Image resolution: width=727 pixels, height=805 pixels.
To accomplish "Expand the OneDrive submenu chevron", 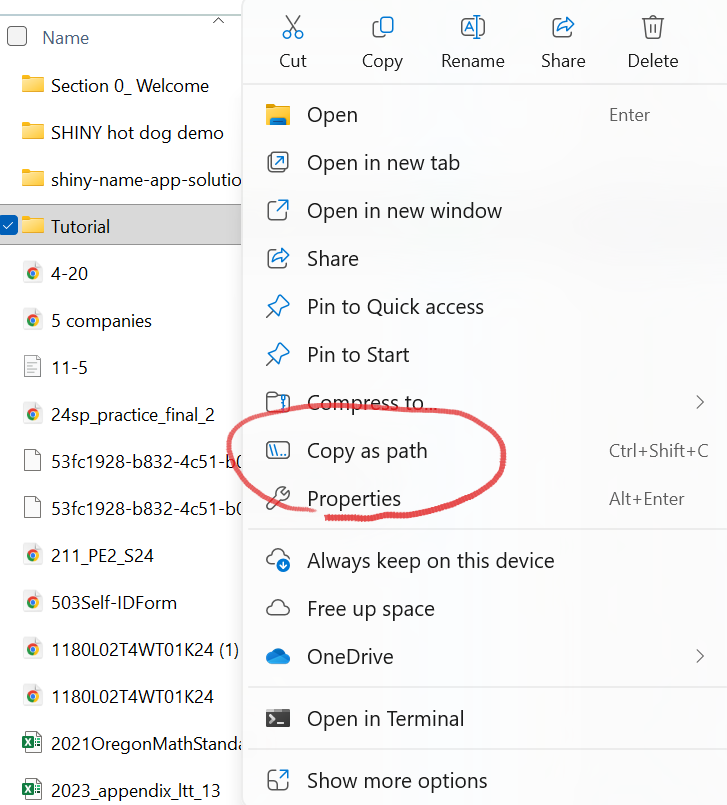I will (700, 657).
